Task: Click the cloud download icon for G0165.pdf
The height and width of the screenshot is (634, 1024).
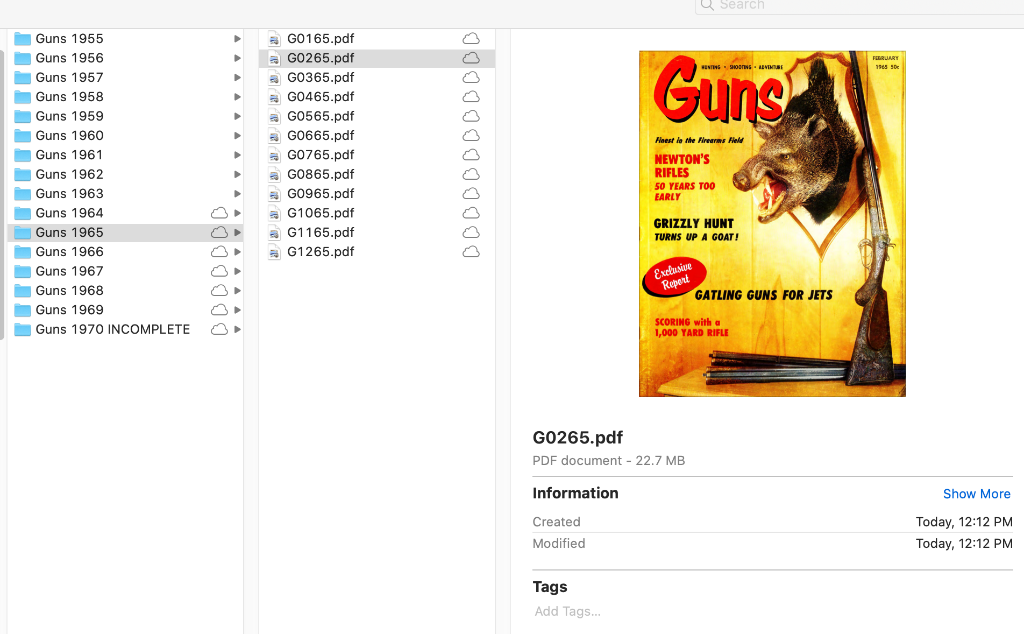Action: pyautogui.click(x=471, y=39)
